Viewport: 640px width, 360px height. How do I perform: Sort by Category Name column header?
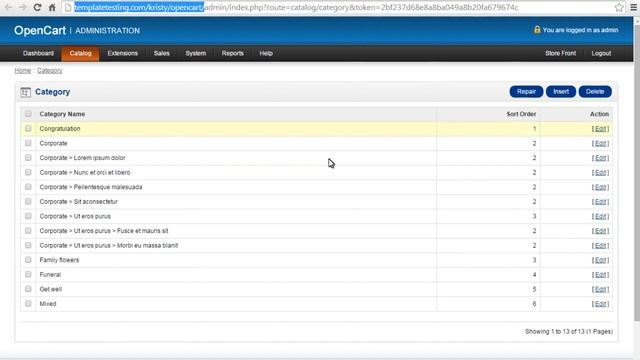[62, 114]
